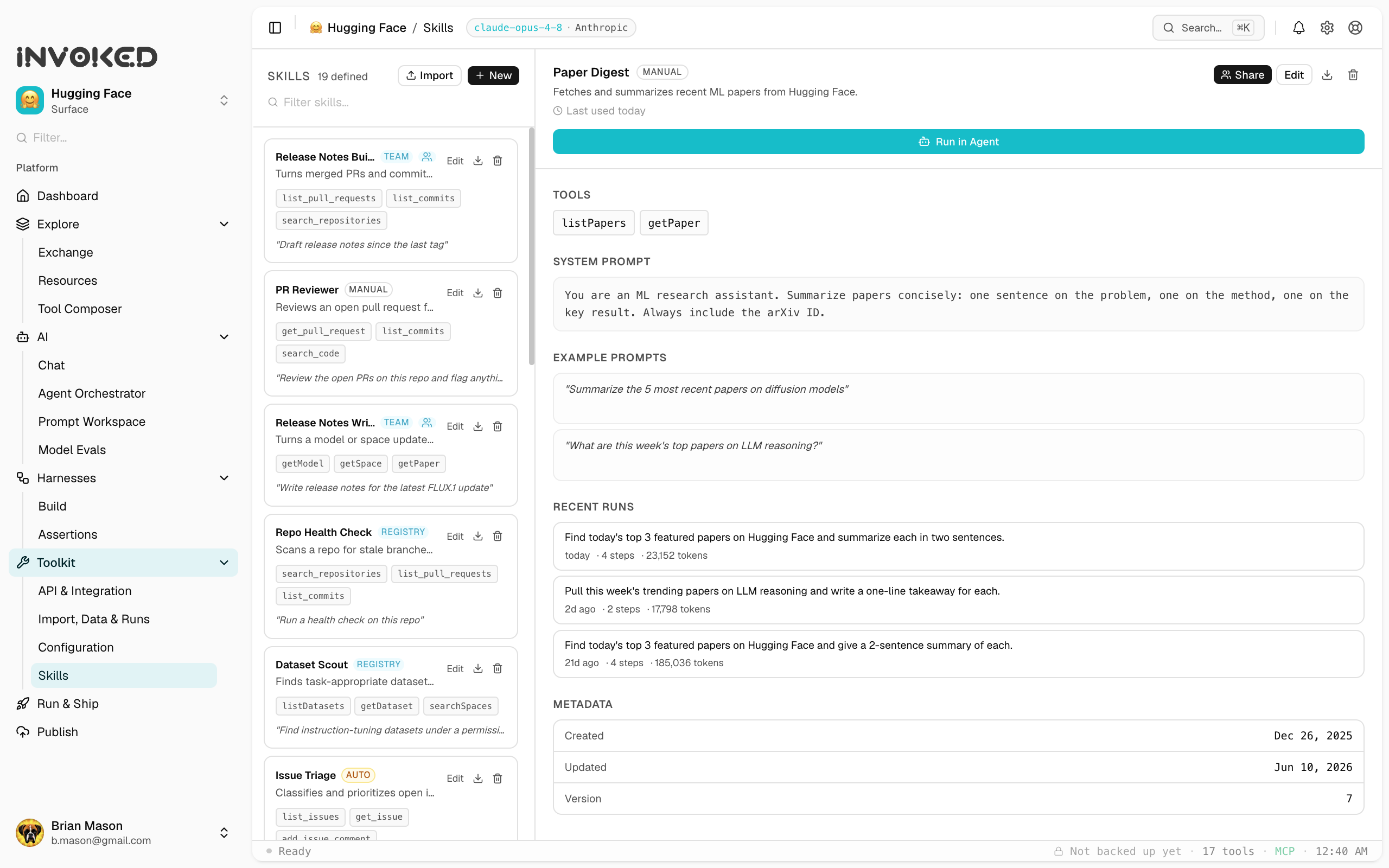This screenshot has height=868, width=1389.
Task: Delete the PR Reviewer skill
Action: (x=498, y=293)
